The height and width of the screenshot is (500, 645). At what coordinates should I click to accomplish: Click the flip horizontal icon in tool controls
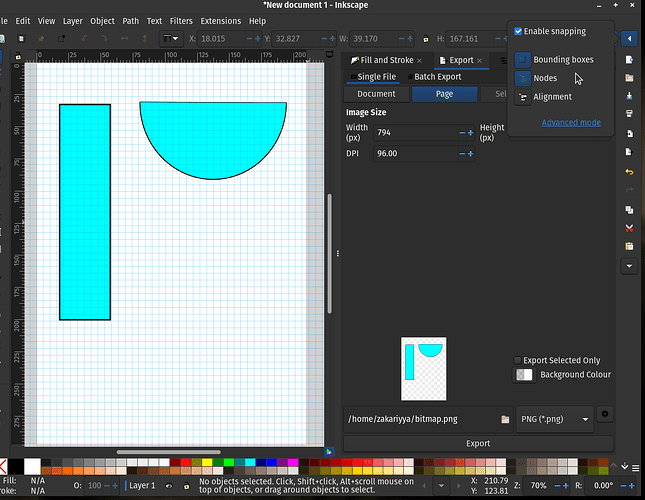coord(124,39)
